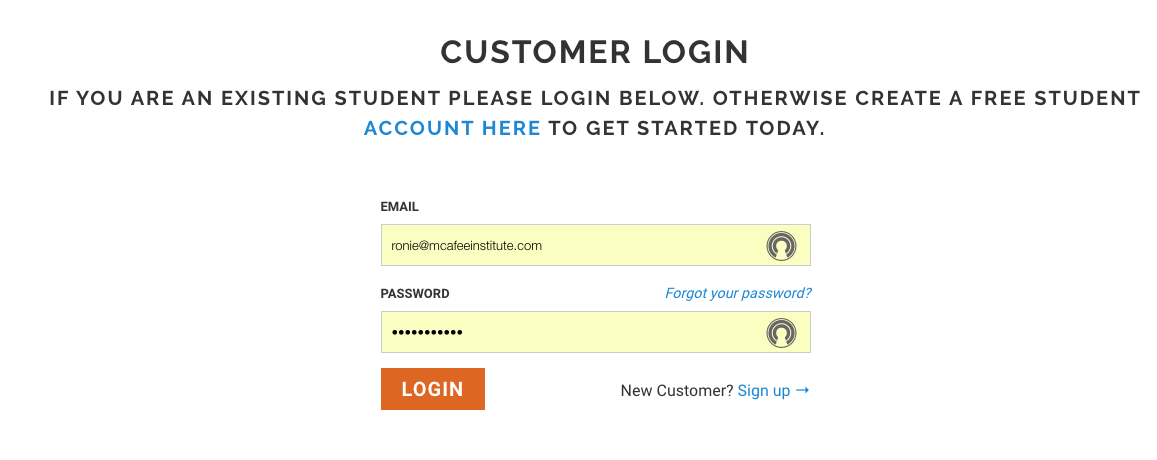Focus the Password input field
The image size is (1157, 460).
[x=595, y=332]
